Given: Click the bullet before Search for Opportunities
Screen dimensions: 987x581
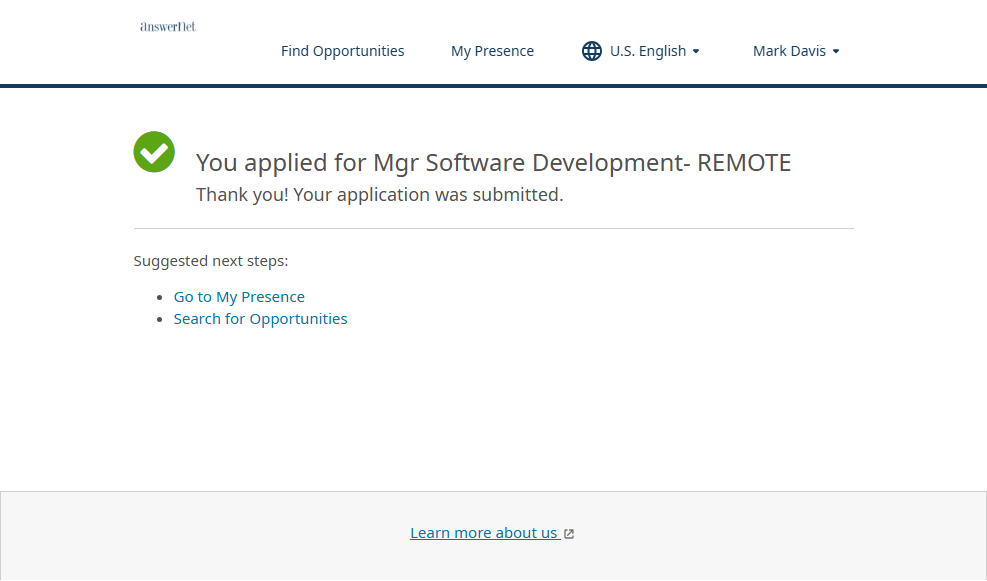Looking at the screenshot, I should [161, 319].
